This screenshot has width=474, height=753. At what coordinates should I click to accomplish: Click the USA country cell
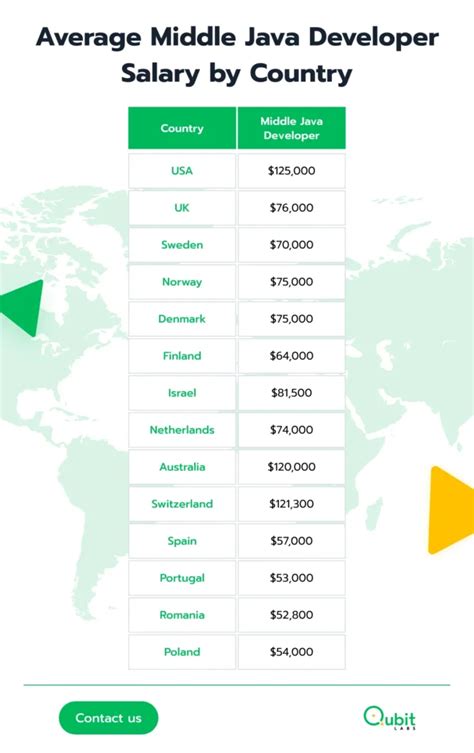[x=182, y=170]
